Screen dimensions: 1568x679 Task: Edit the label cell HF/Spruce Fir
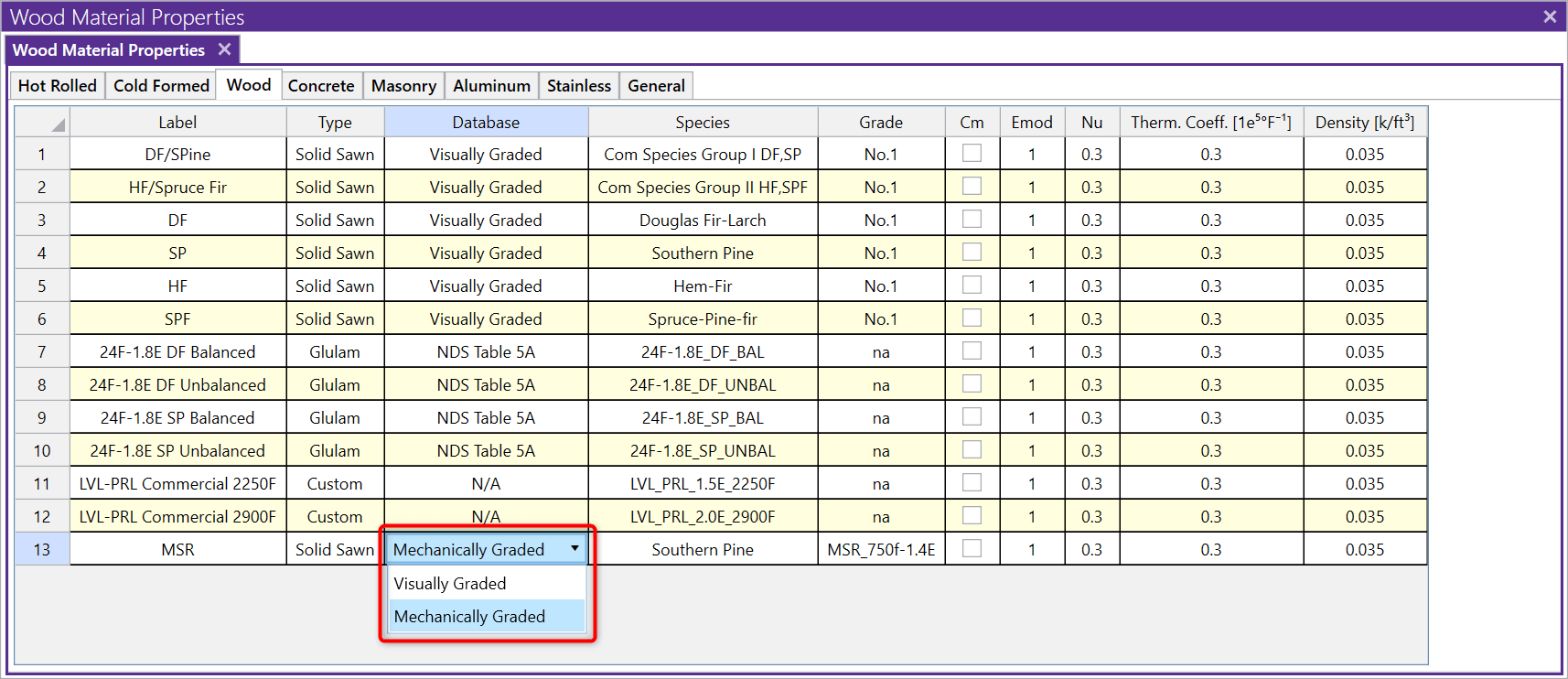[x=177, y=188]
